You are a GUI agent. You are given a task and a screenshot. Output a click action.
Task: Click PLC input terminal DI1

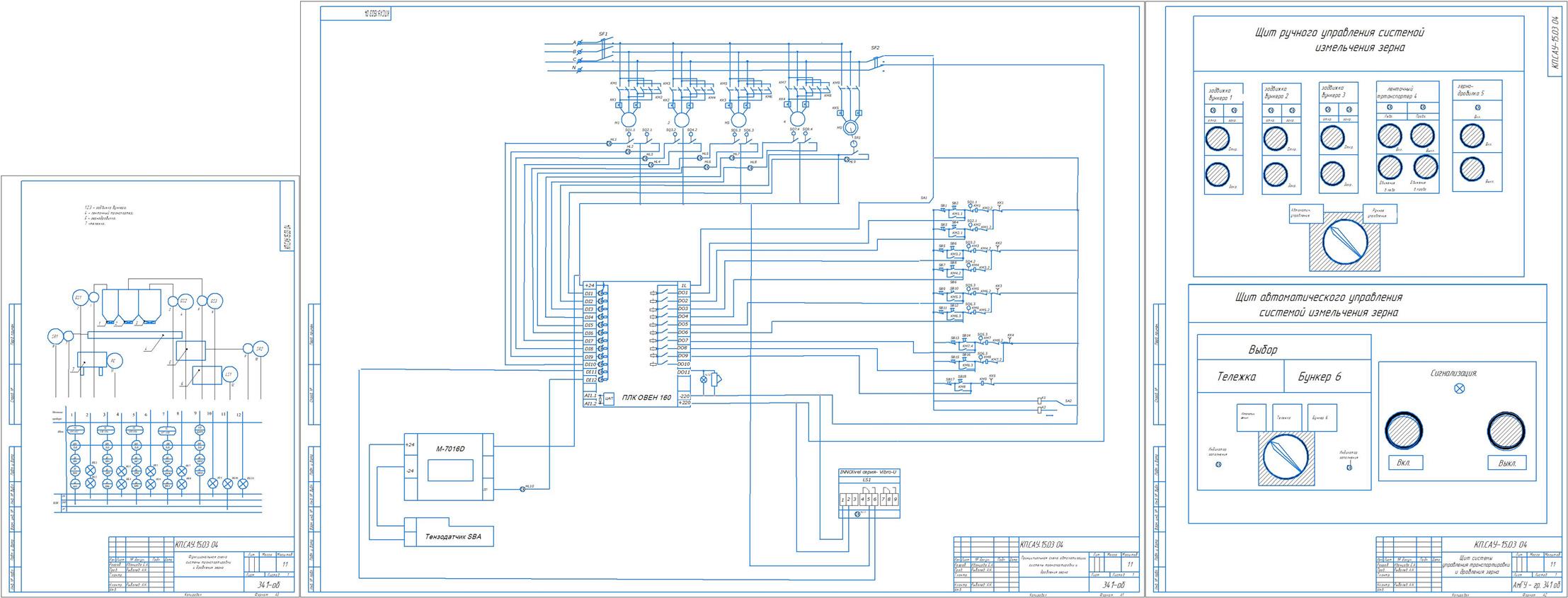pyautogui.click(x=589, y=293)
